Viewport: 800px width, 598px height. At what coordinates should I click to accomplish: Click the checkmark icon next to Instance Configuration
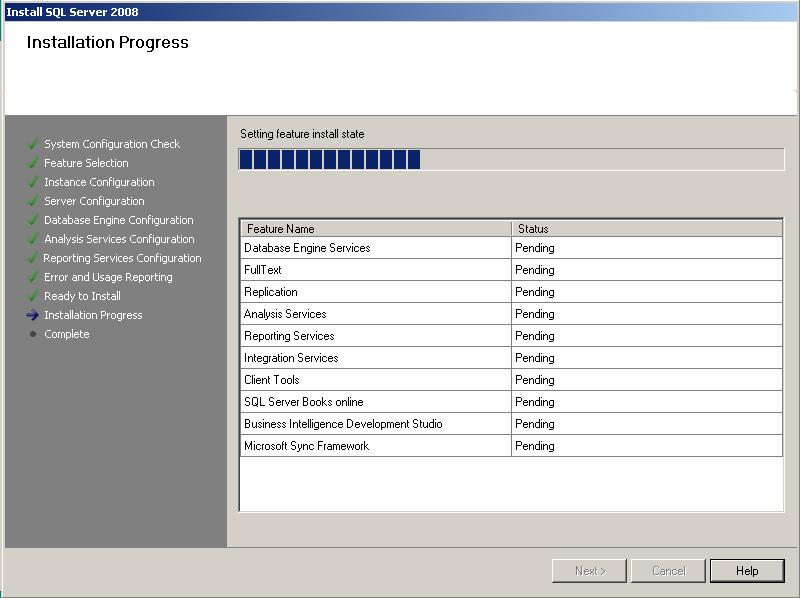coord(33,182)
